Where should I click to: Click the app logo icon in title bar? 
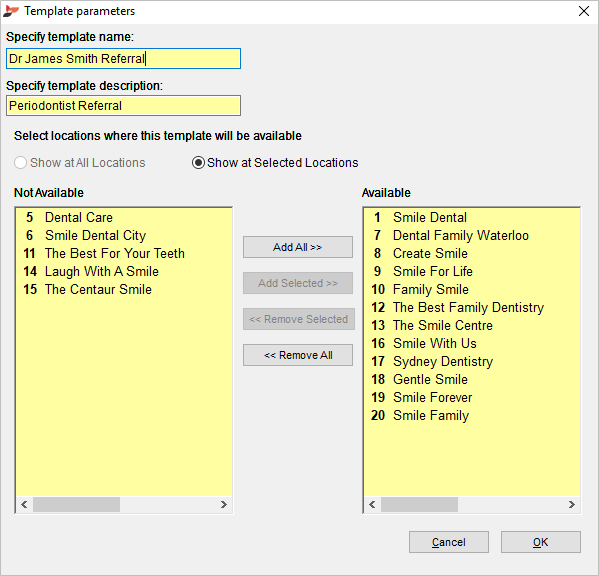point(11,11)
